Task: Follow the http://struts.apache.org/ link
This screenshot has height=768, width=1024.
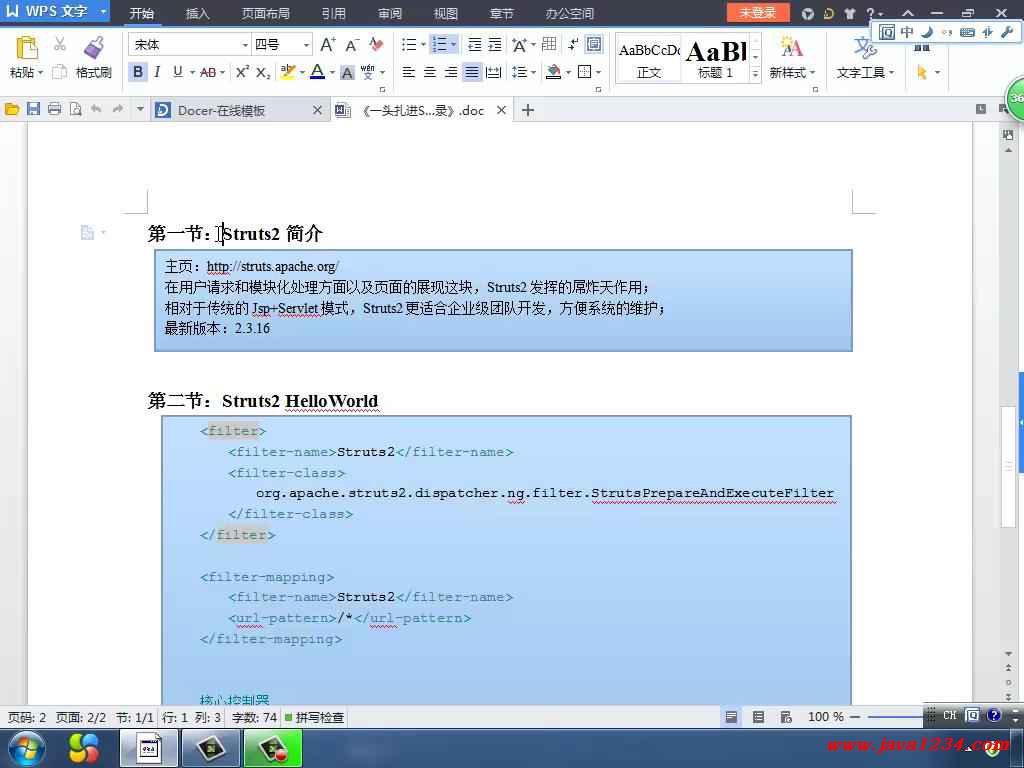Action: coord(272,266)
